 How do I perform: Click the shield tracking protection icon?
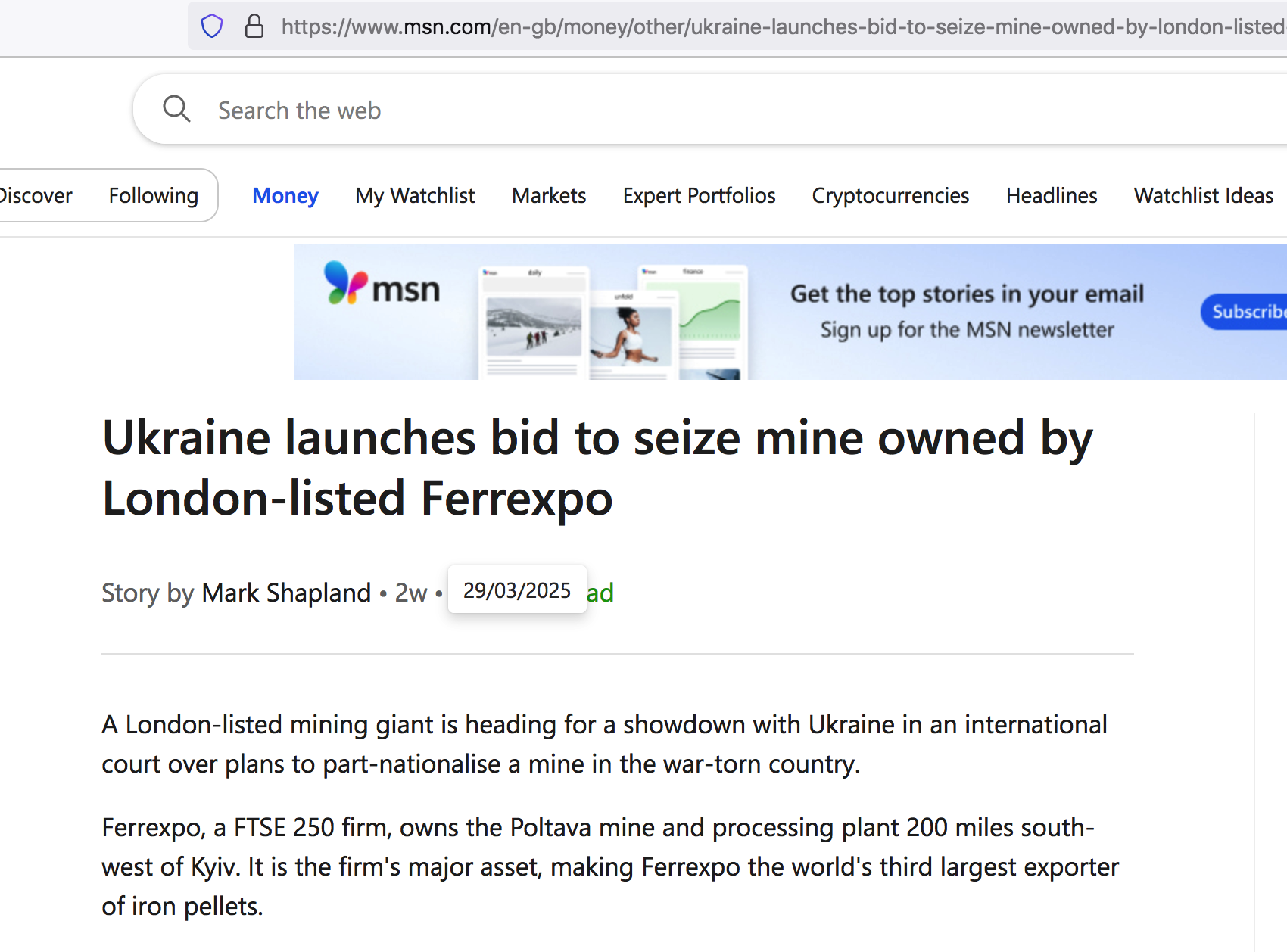pos(212,26)
